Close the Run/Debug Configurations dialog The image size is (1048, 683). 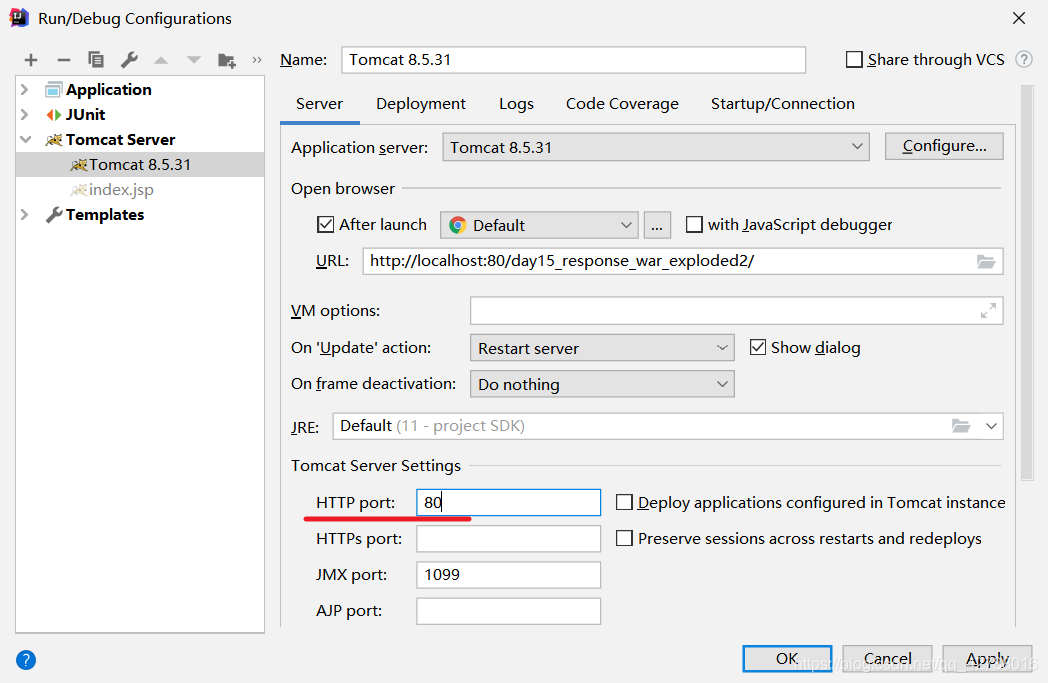pyautogui.click(x=1019, y=18)
